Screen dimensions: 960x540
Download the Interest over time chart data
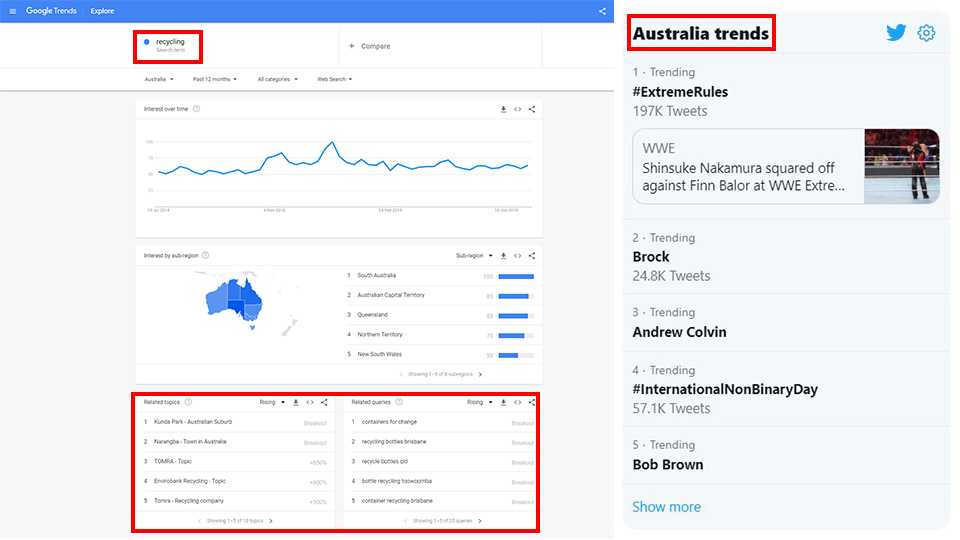[x=503, y=109]
